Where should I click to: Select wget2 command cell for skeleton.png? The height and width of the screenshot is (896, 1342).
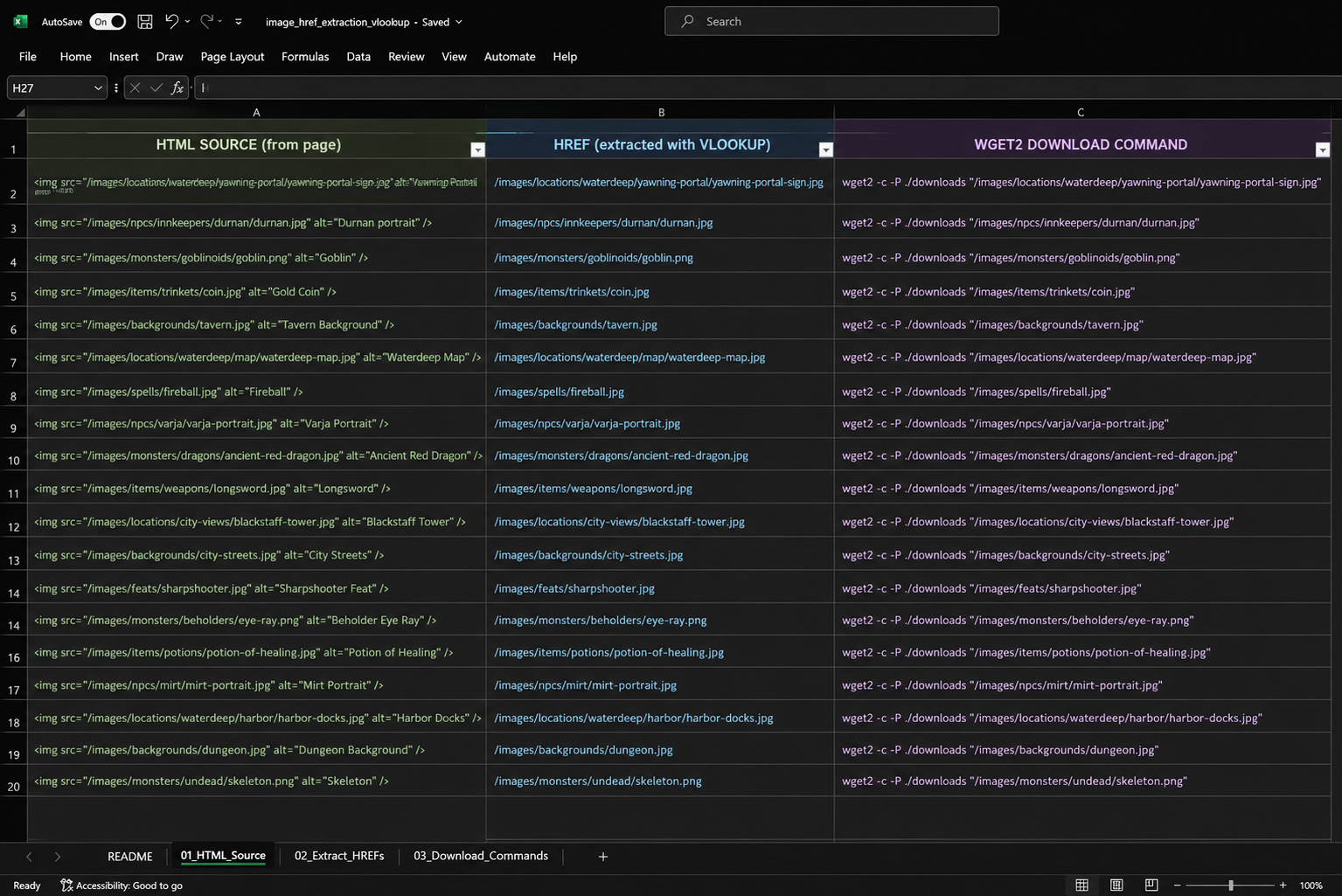click(1082, 781)
